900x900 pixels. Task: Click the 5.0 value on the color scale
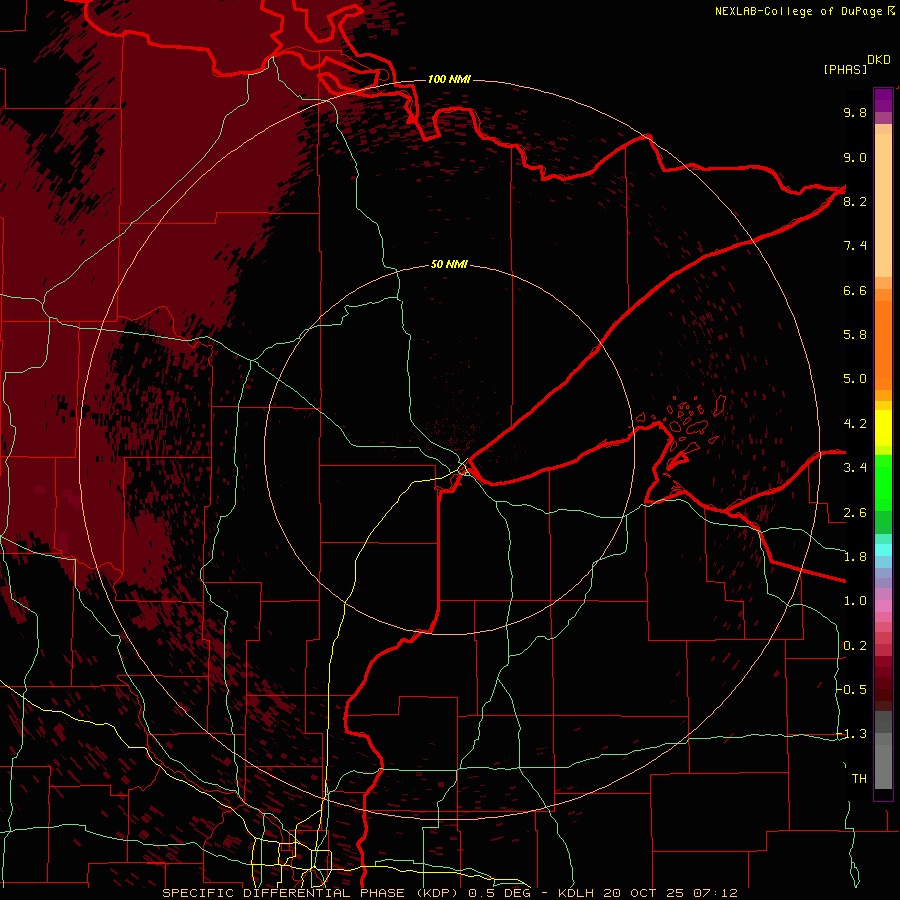point(855,379)
